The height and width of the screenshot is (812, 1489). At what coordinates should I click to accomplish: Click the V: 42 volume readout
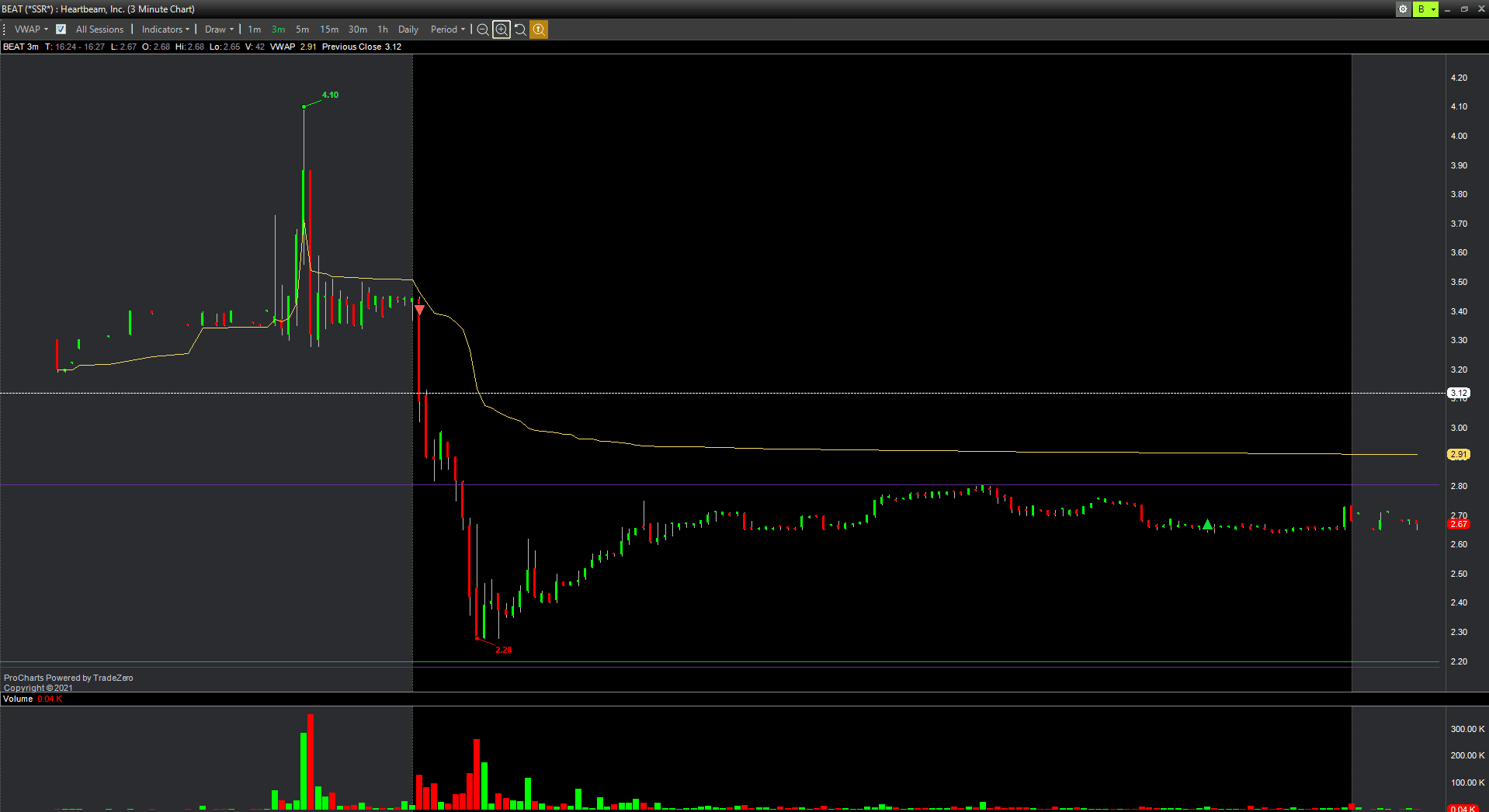pos(255,47)
